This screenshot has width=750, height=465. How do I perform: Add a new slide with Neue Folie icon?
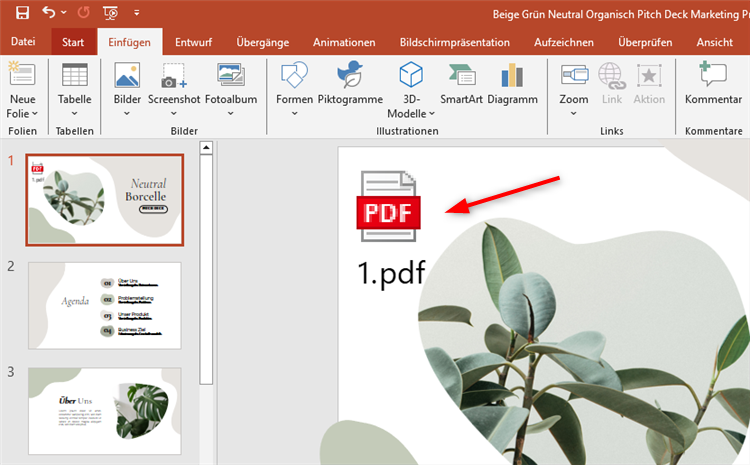pyautogui.click(x=22, y=75)
